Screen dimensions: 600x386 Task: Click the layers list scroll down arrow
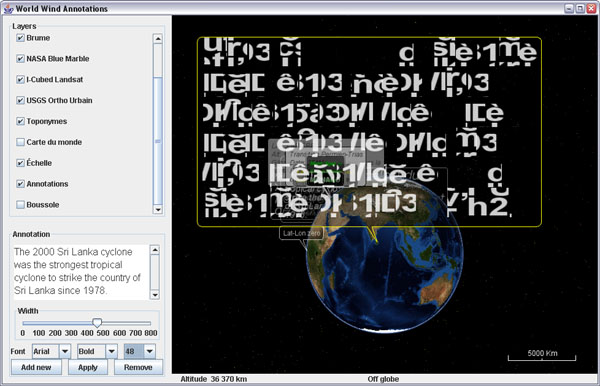[158, 210]
